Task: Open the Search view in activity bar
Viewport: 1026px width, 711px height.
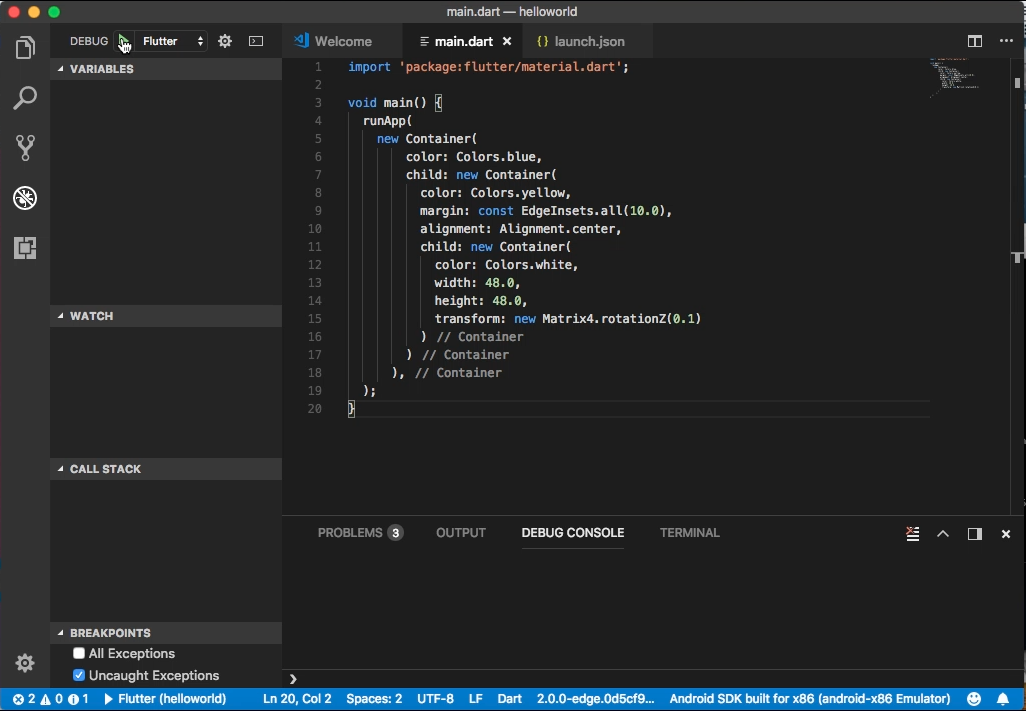Action: (25, 98)
